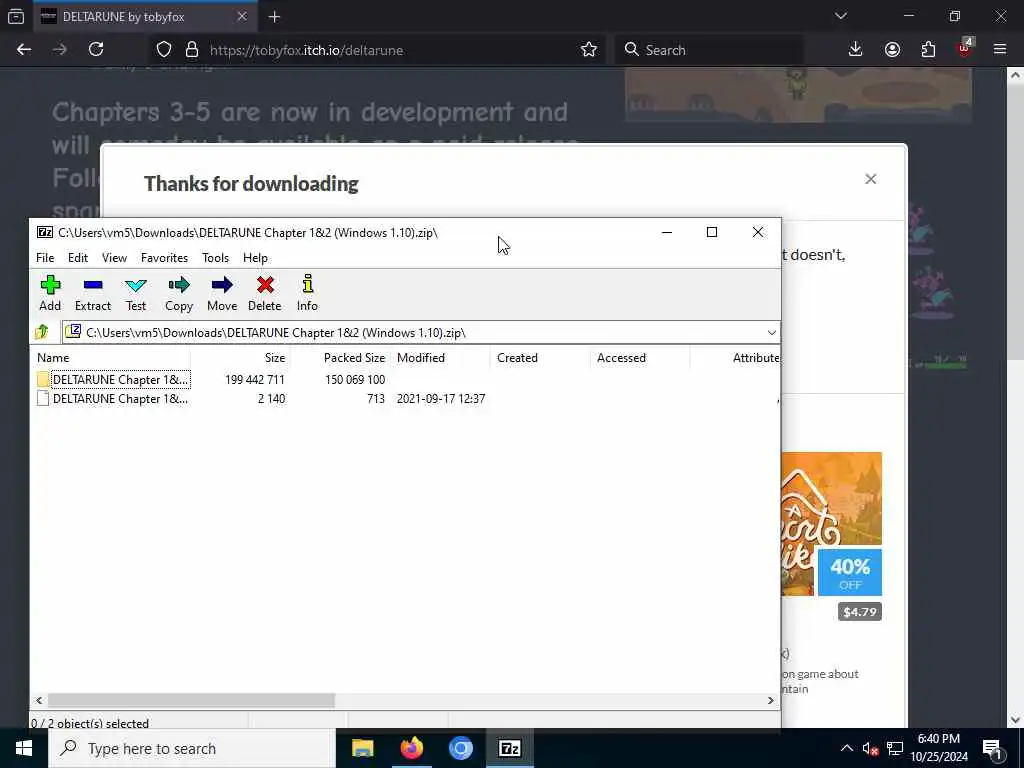The width and height of the screenshot is (1024, 768).
Task: Open the Windows Start menu
Action: pyautogui.click(x=24, y=748)
